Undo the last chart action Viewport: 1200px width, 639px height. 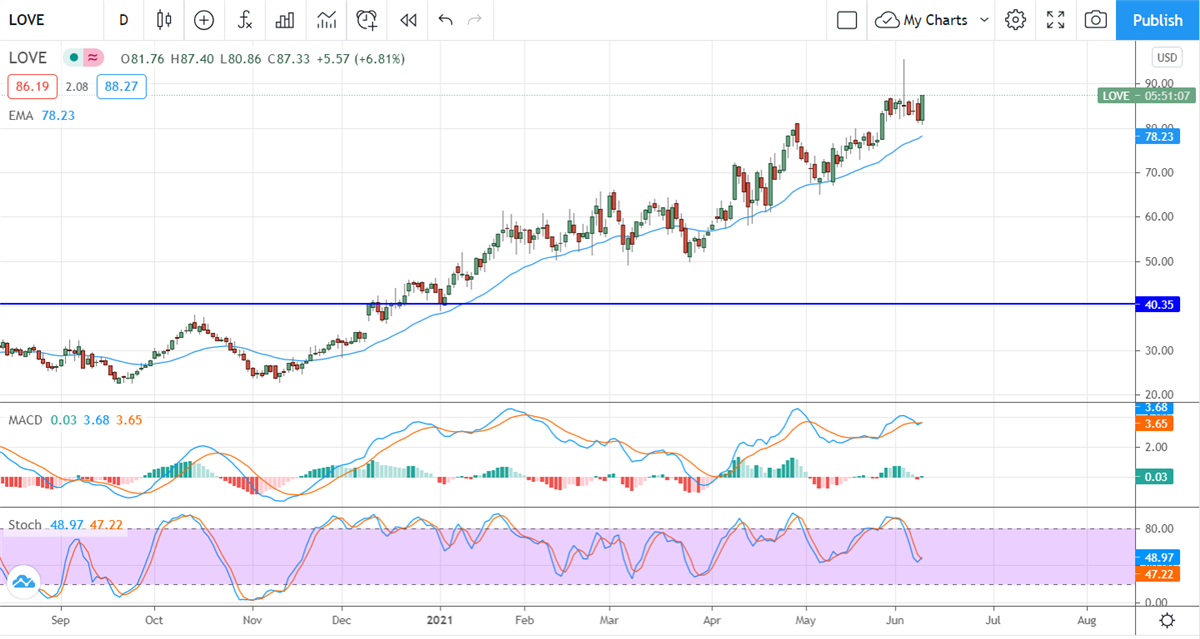tap(445, 20)
